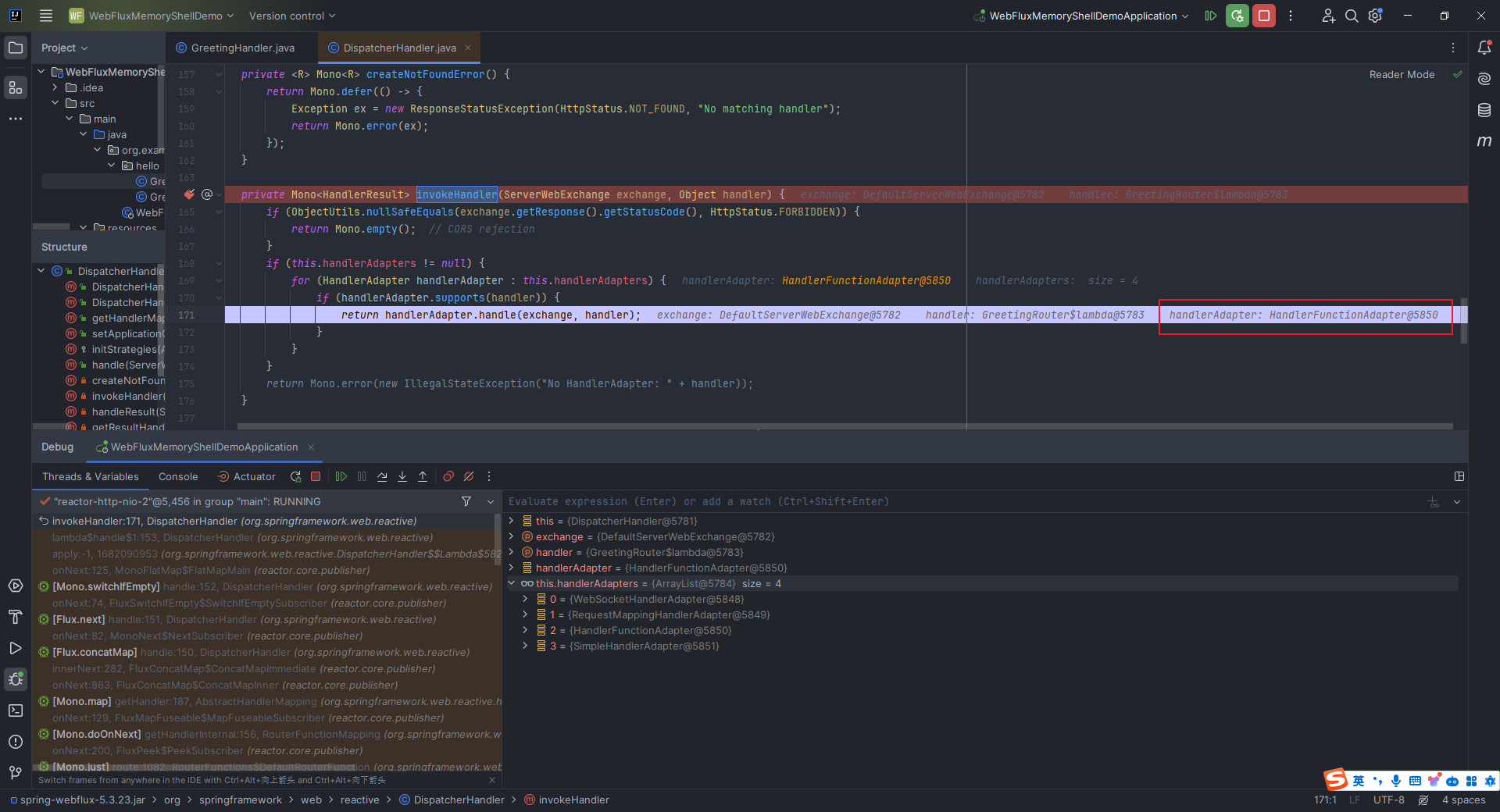
Task: Open the Actuator debug tab
Action: tap(246, 476)
